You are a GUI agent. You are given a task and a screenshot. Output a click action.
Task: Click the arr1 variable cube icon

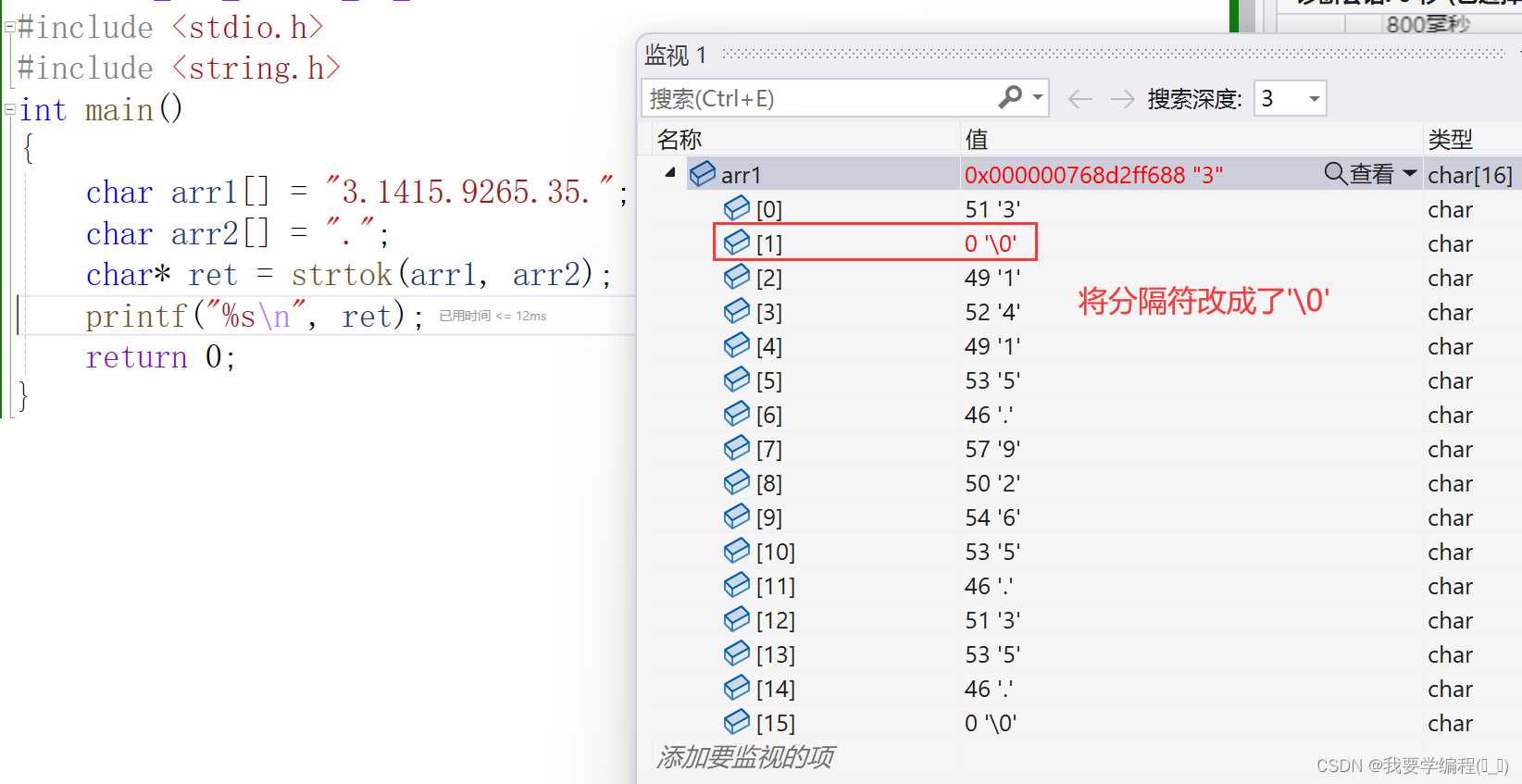coord(703,174)
